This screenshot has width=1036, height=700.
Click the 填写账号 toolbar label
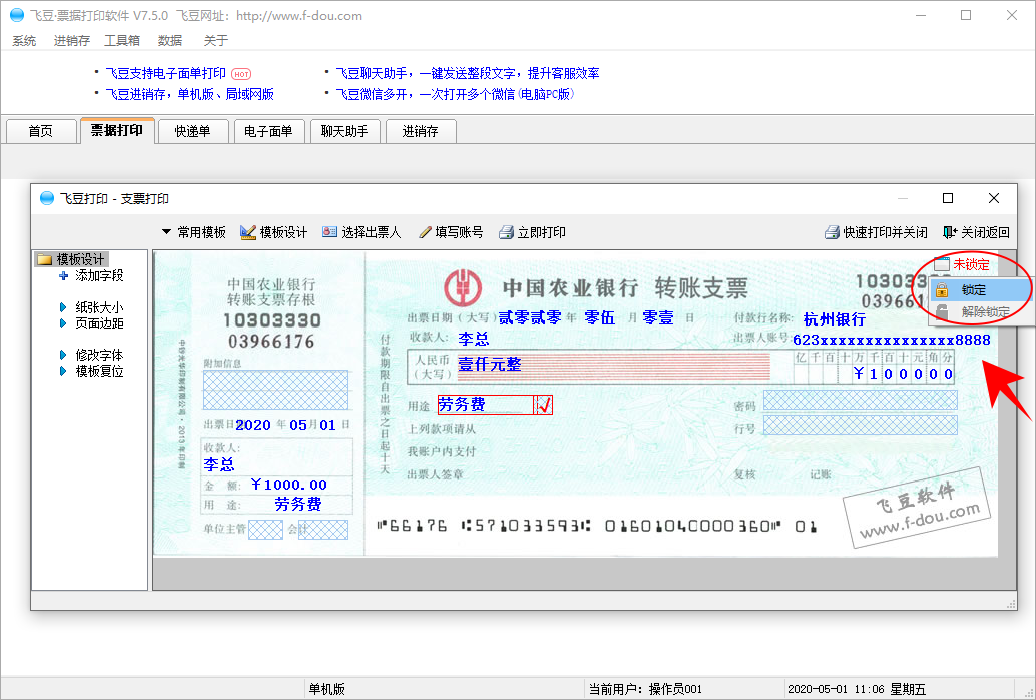tap(459, 232)
